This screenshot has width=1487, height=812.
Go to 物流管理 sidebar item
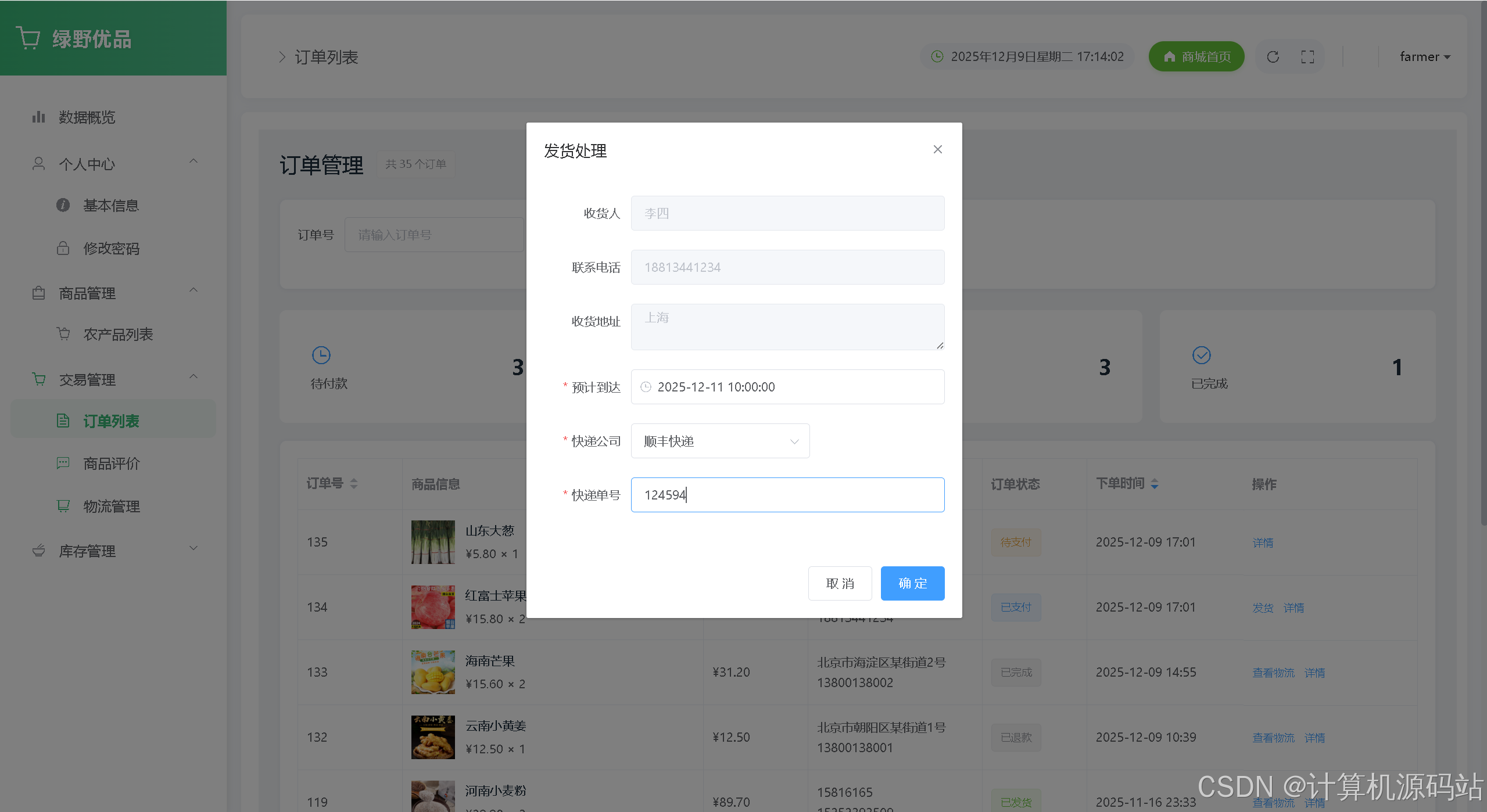pos(111,506)
